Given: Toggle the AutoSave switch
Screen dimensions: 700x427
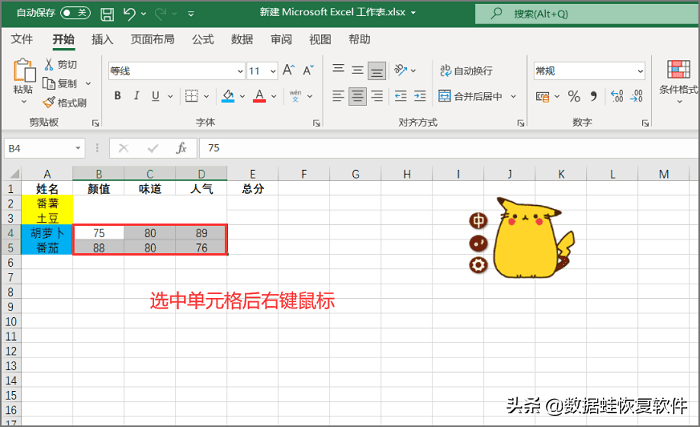Looking at the screenshot, I should (x=75, y=13).
